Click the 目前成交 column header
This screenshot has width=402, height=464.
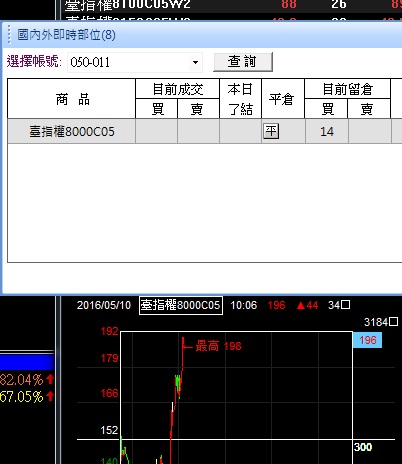[x=177, y=89]
